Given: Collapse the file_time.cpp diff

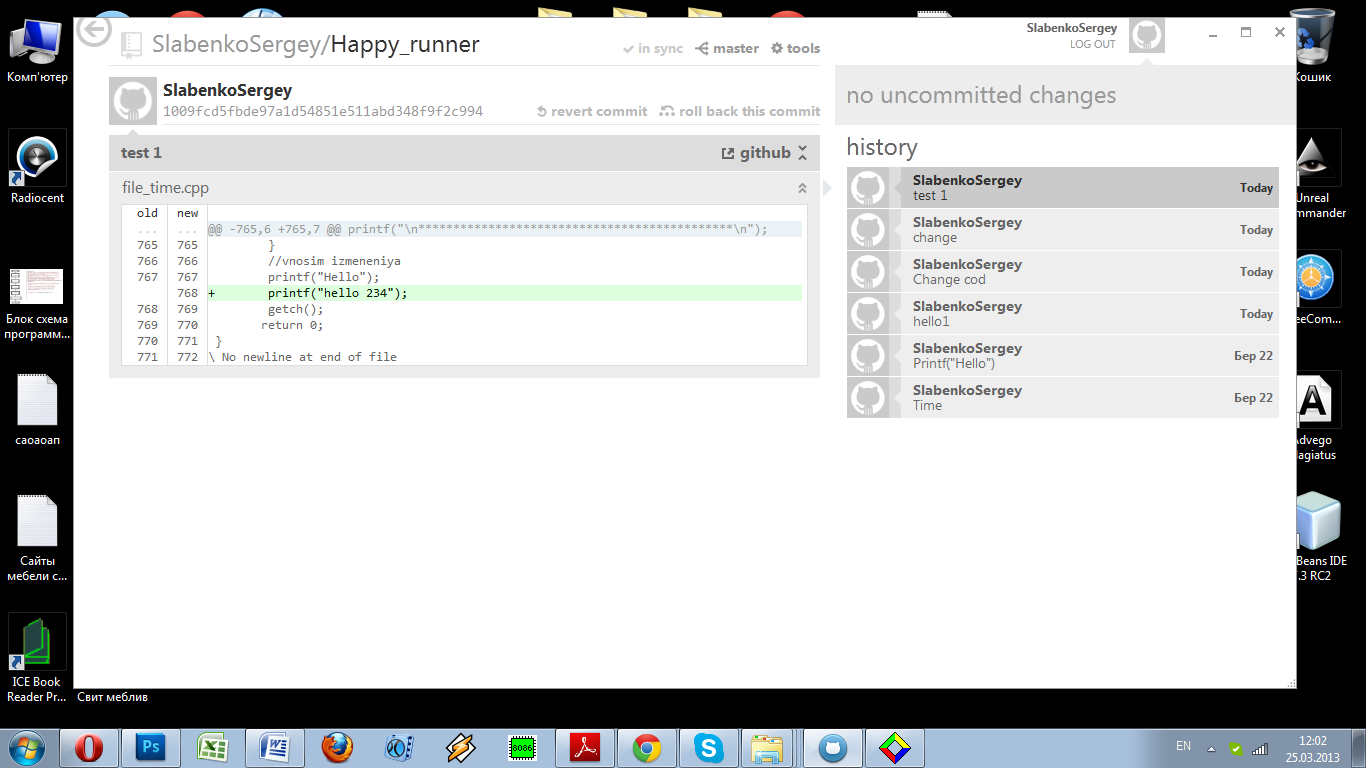Looking at the screenshot, I should pos(802,188).
